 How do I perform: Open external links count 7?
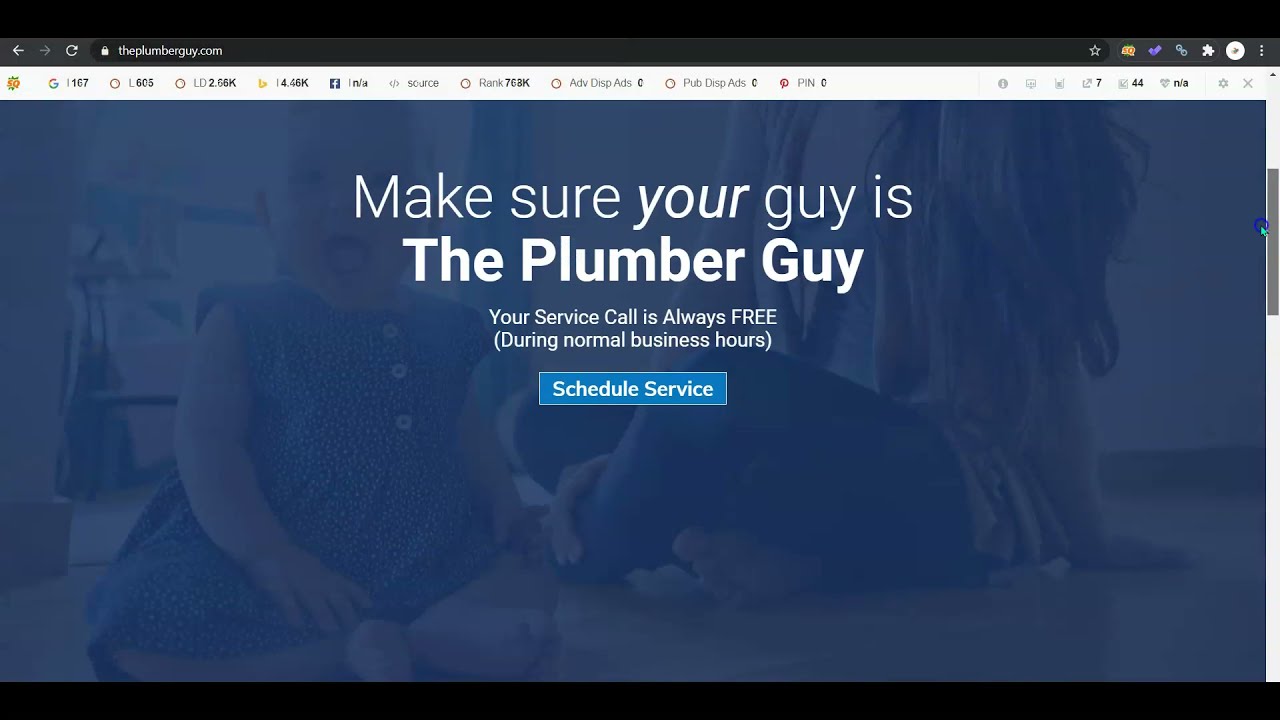(x=1092, y=83)
